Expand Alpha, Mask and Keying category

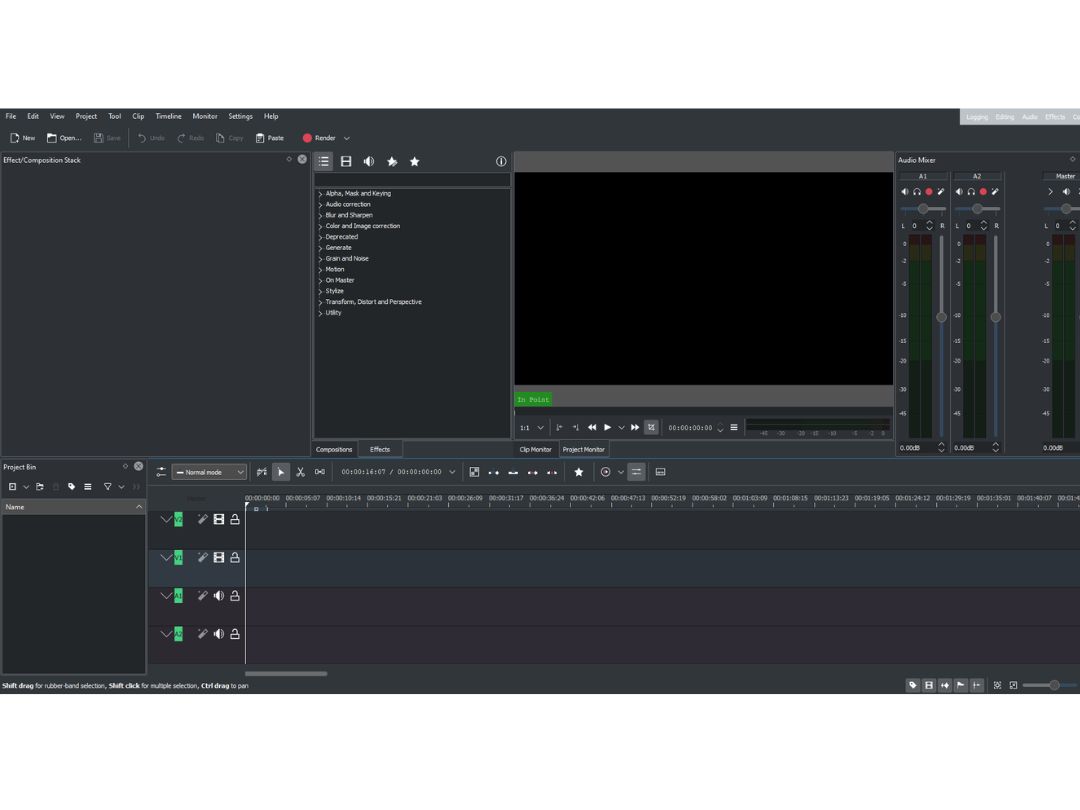[x=320, y=194]
